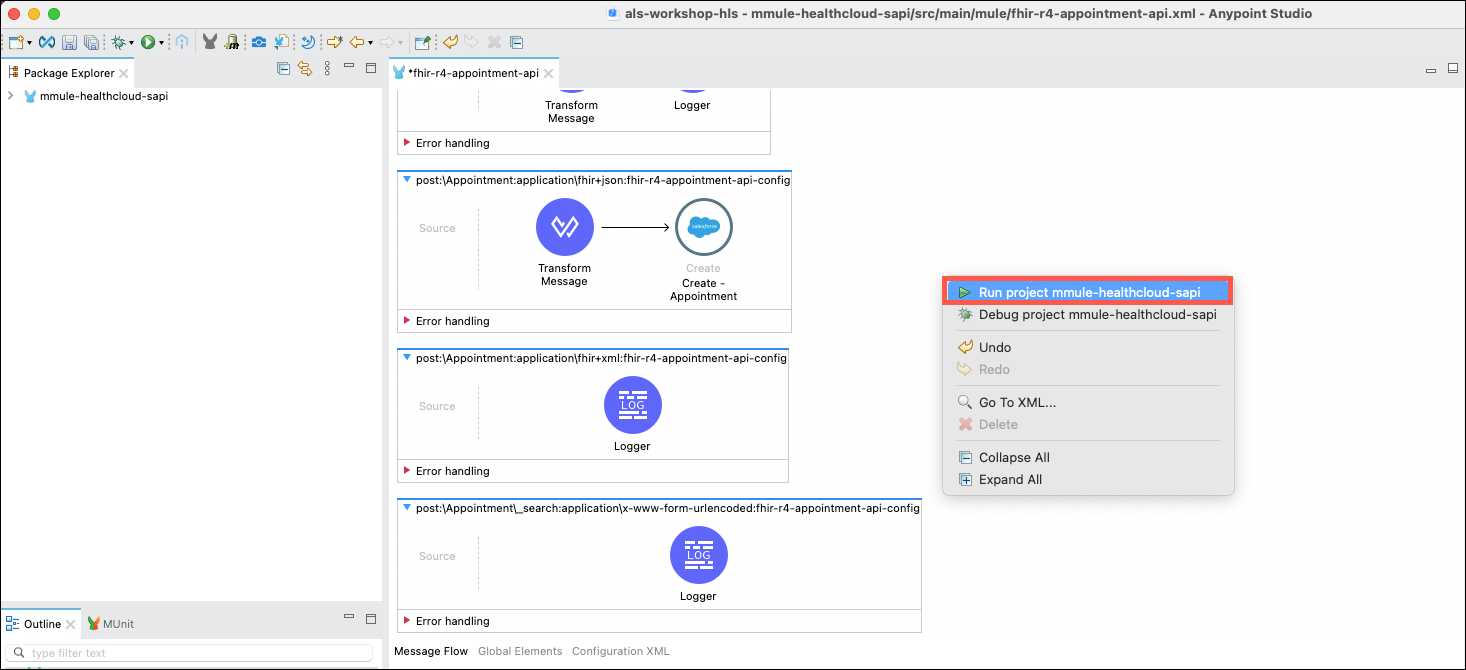Select the Salesforce Create - Appointment component
Viewport: 1466px width, 670px height.
704,227
